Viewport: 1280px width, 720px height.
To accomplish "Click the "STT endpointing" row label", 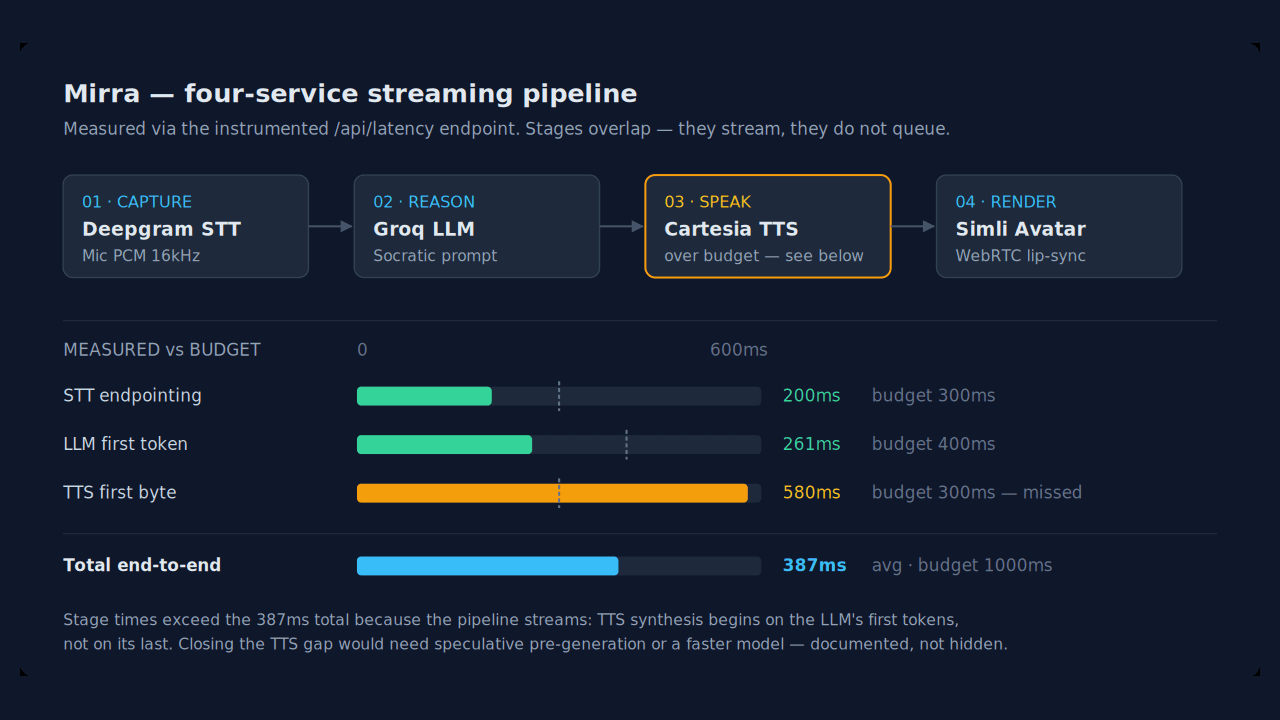I will click(x=132, y=396).
